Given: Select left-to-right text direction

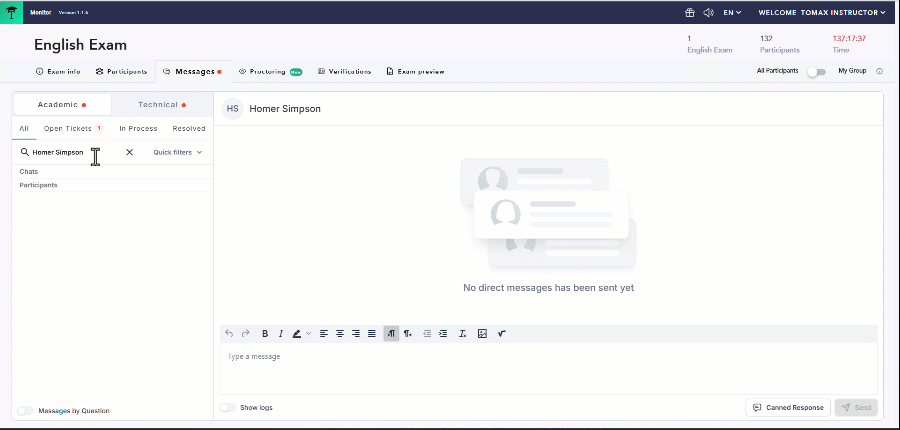Looking at the screenshot, I should pyautogui.click(x=391, y=334).
